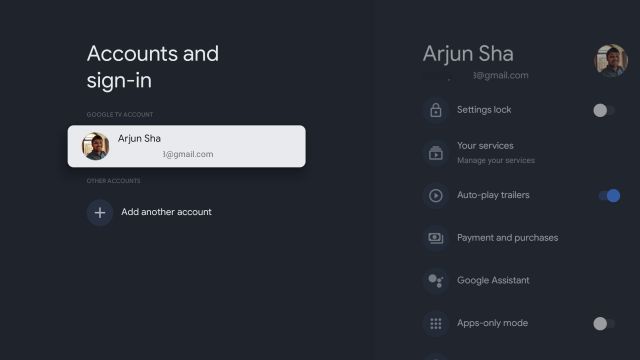
Task: Click the Arjun Sha name heading
Action: (468, 54)
